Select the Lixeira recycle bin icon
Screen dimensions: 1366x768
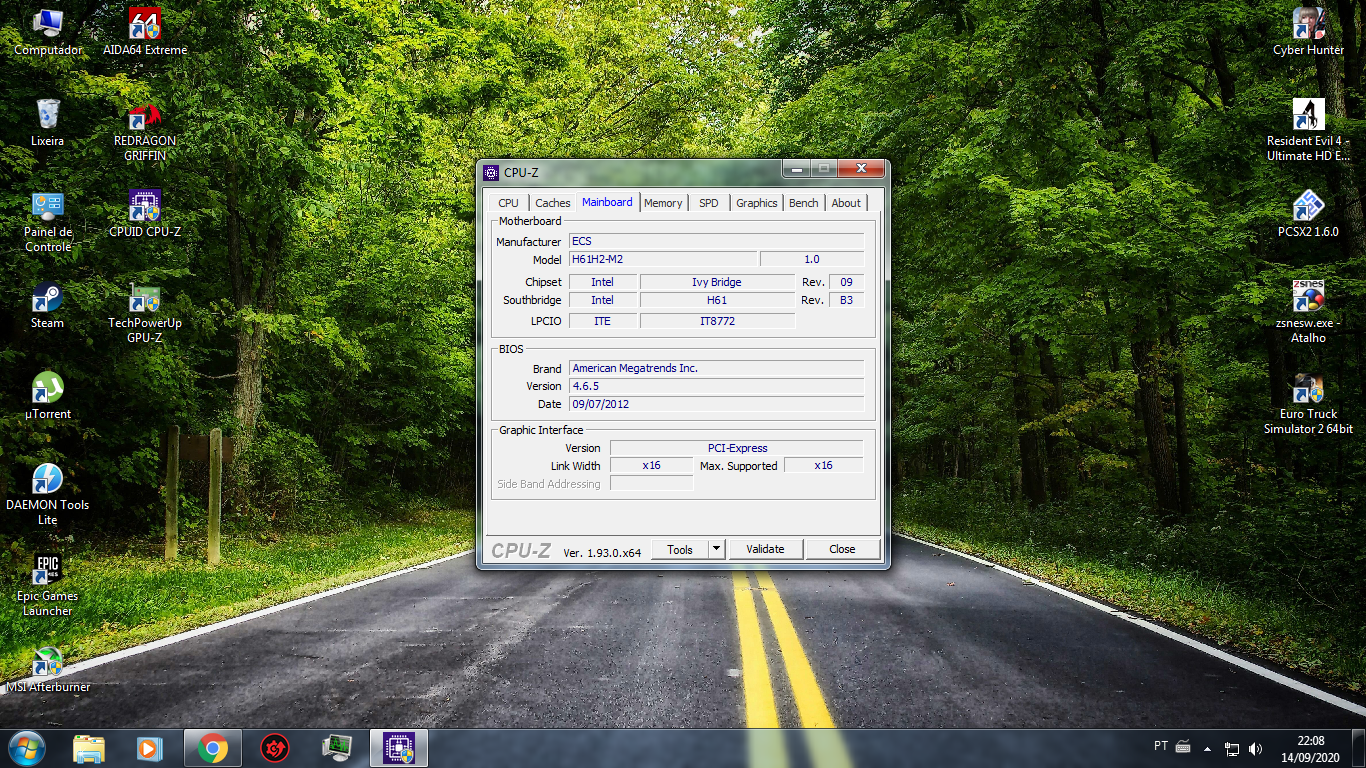[x=47, y=123]
